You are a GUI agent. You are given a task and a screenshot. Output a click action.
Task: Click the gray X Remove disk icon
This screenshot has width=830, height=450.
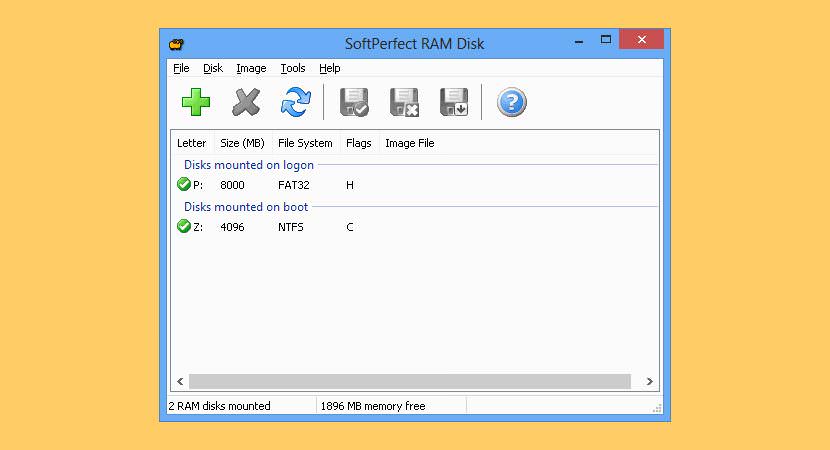(246, 102)
